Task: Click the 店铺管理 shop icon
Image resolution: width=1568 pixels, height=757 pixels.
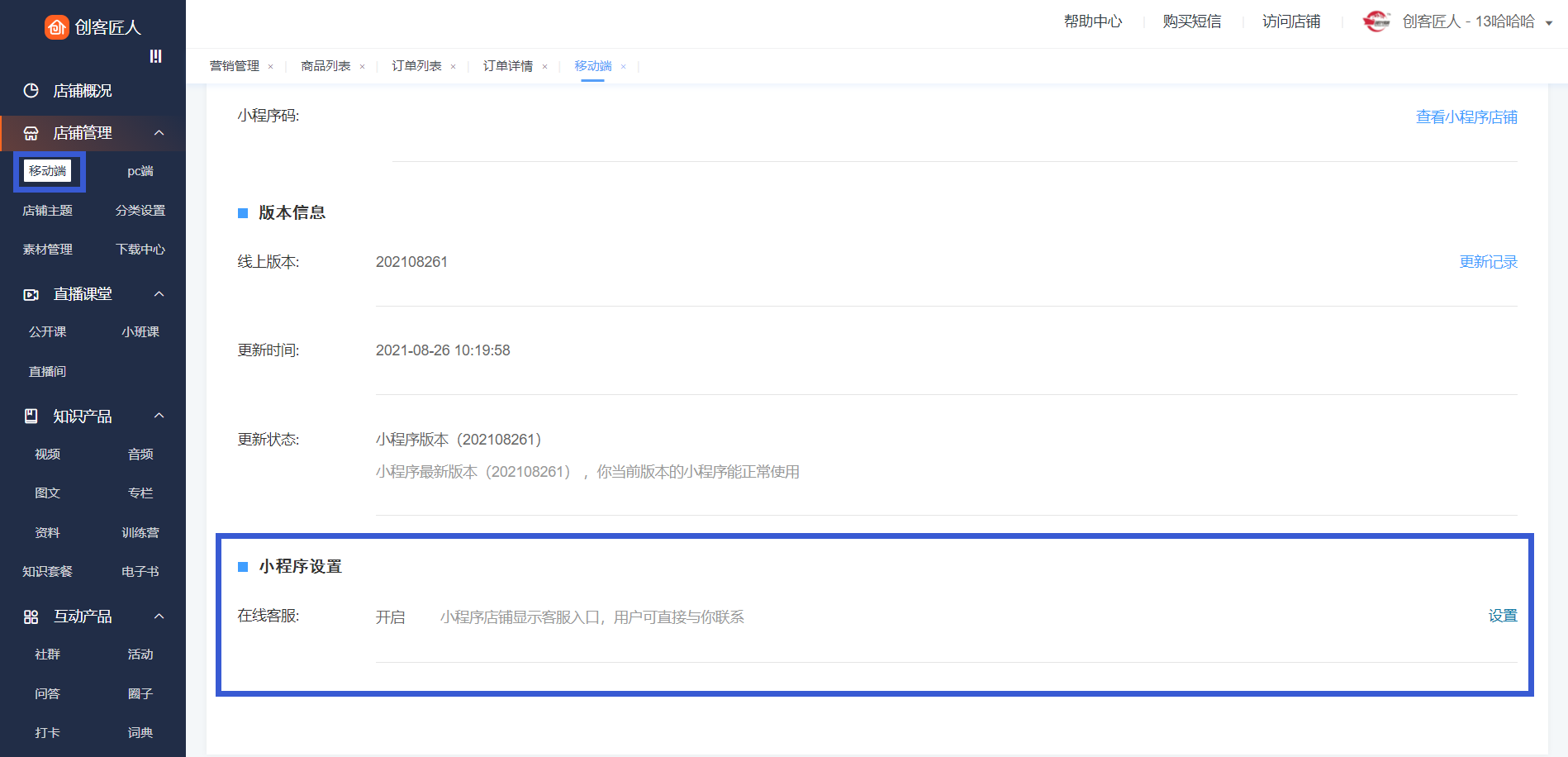Action: [31, 133]
